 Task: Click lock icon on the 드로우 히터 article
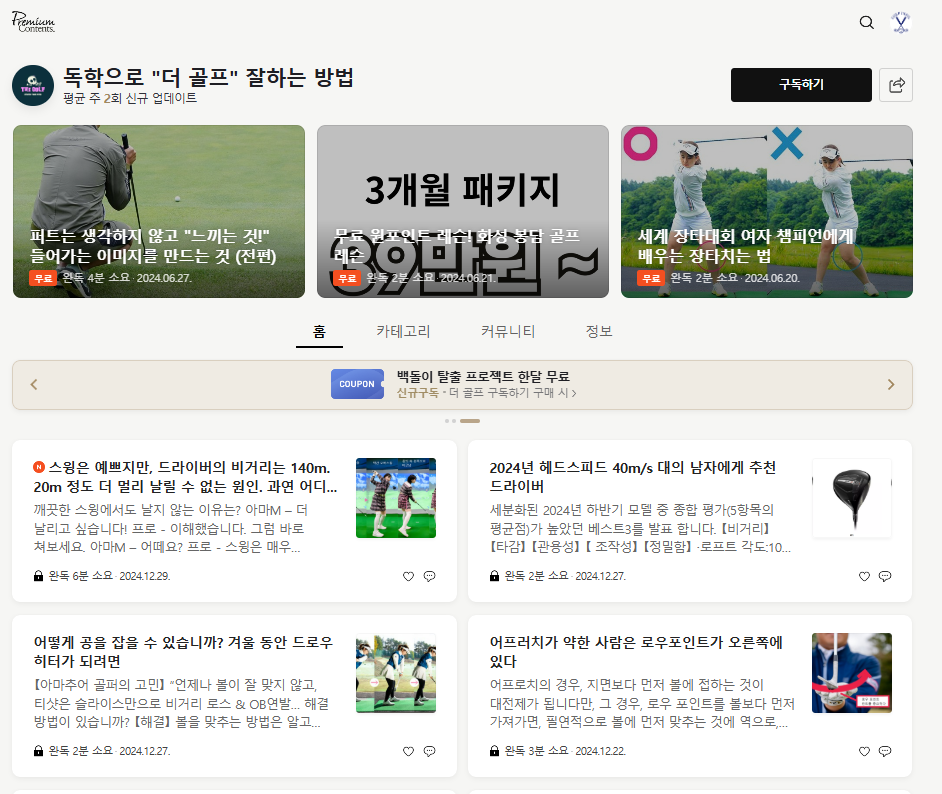click(x=38, y=751)
